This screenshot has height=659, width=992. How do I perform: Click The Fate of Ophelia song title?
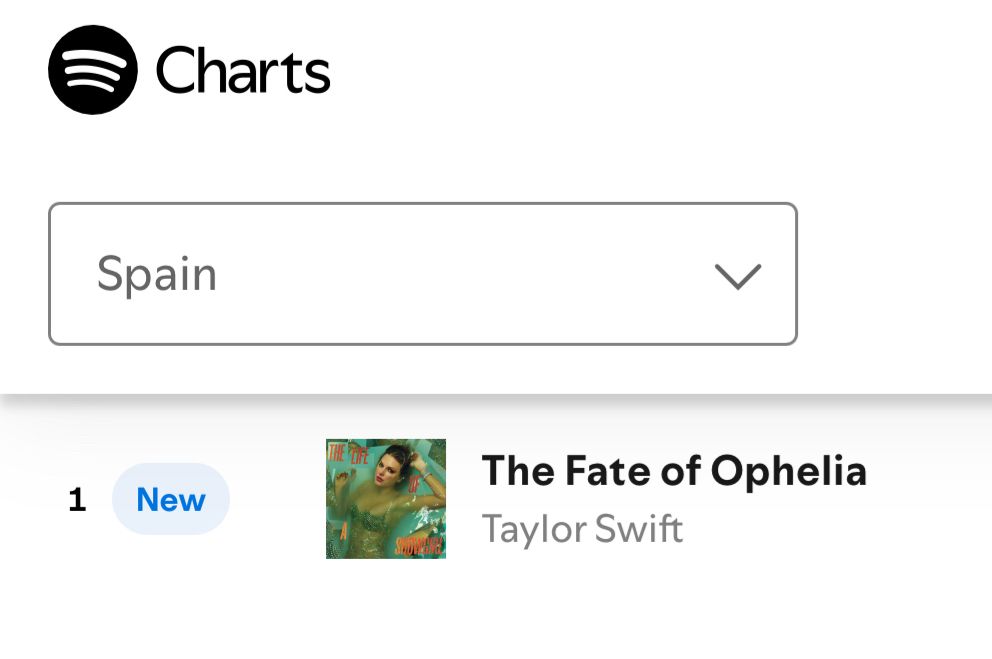pyautogui.click(x=674, y=470)
